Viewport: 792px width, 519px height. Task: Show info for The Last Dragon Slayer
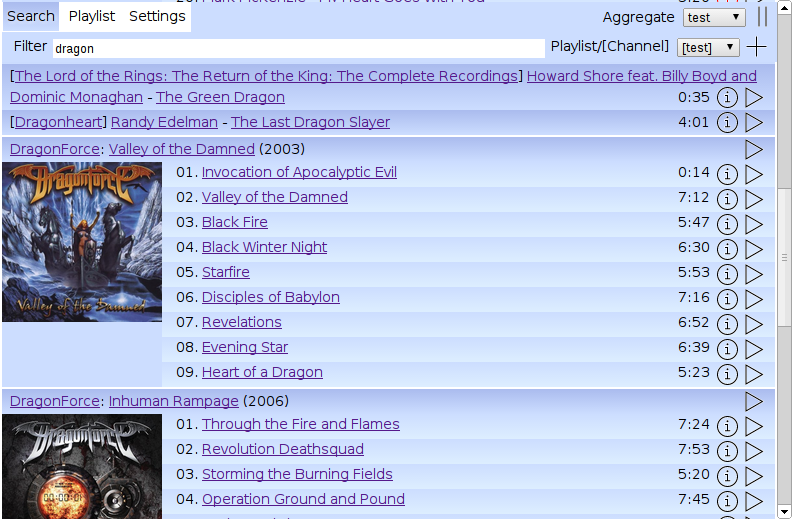click(727, 122)
